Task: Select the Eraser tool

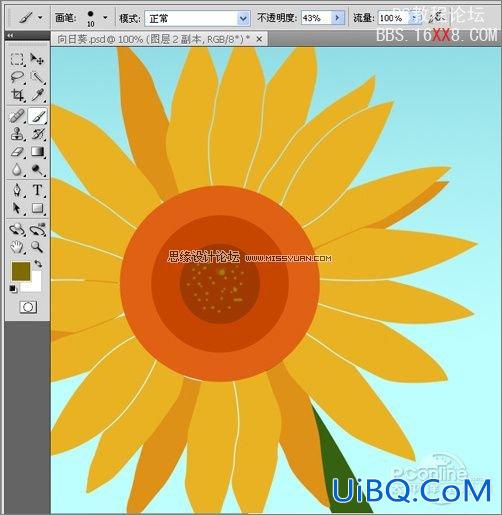Action: 17,152
